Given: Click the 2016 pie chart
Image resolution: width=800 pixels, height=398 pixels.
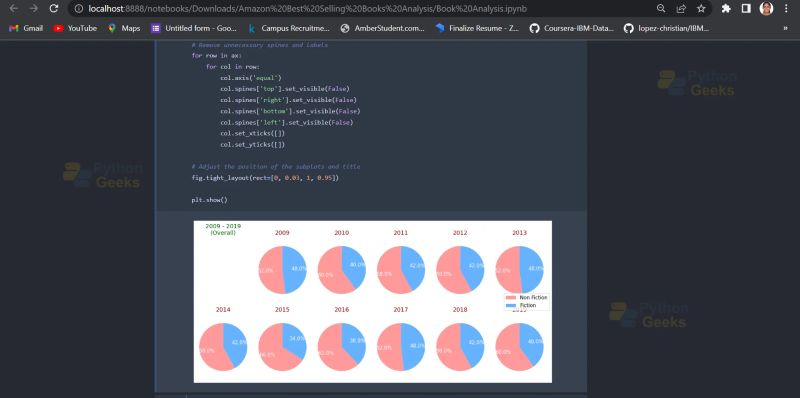Looking at the screenshot, I should coord(342,347).
